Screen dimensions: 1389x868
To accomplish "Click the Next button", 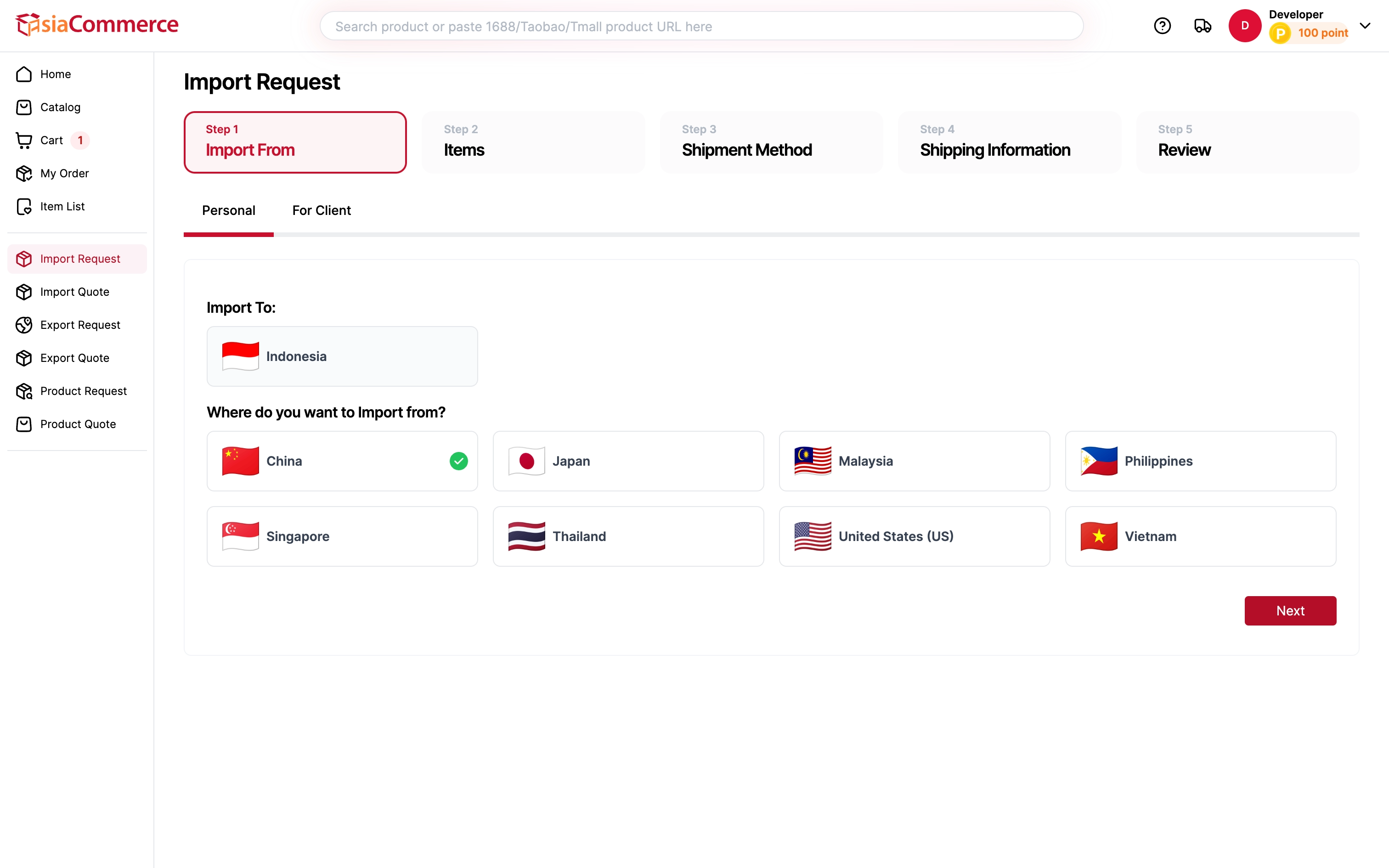I will 1290,611.
